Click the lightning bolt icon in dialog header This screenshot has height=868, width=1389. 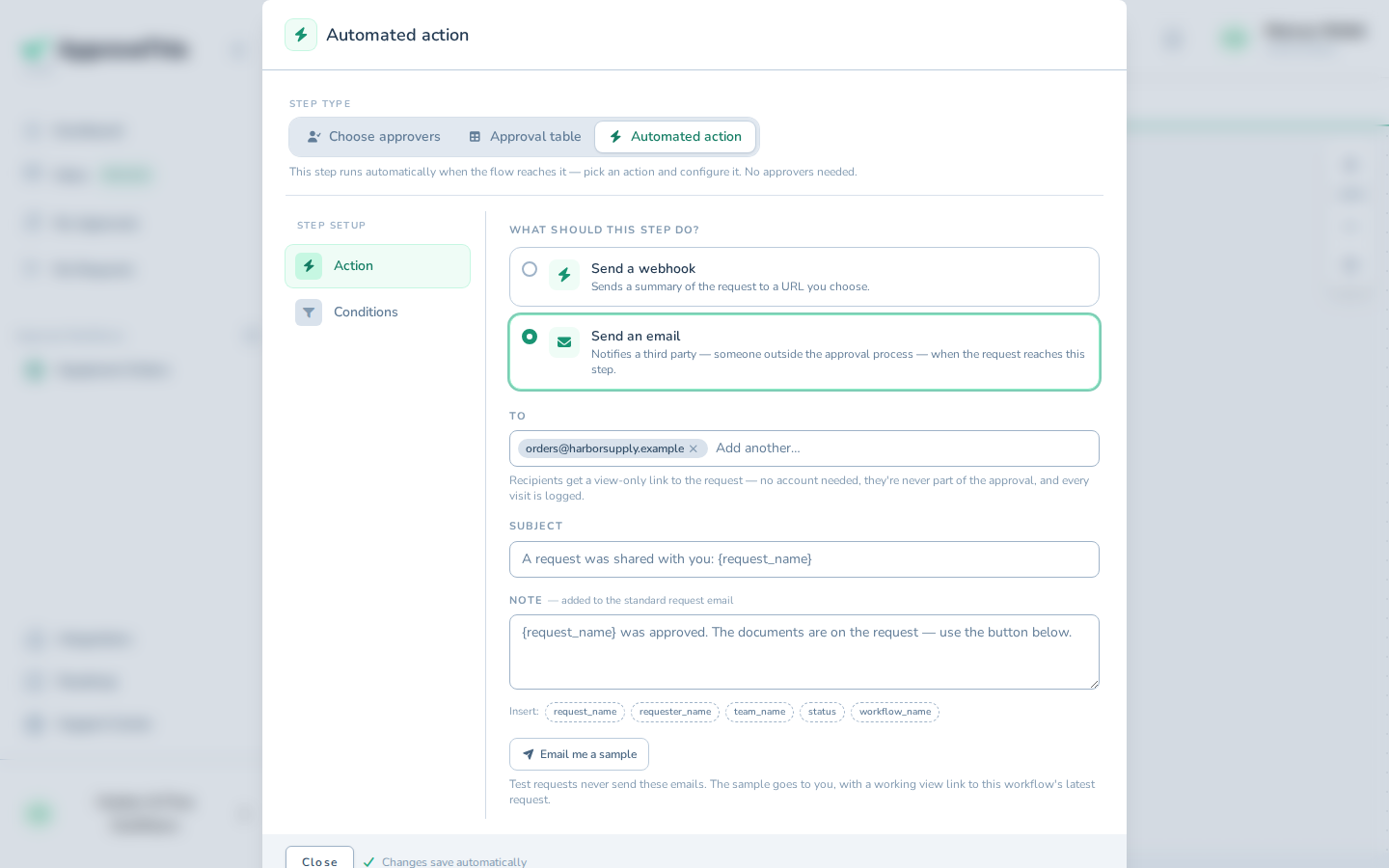click(301, 35)
